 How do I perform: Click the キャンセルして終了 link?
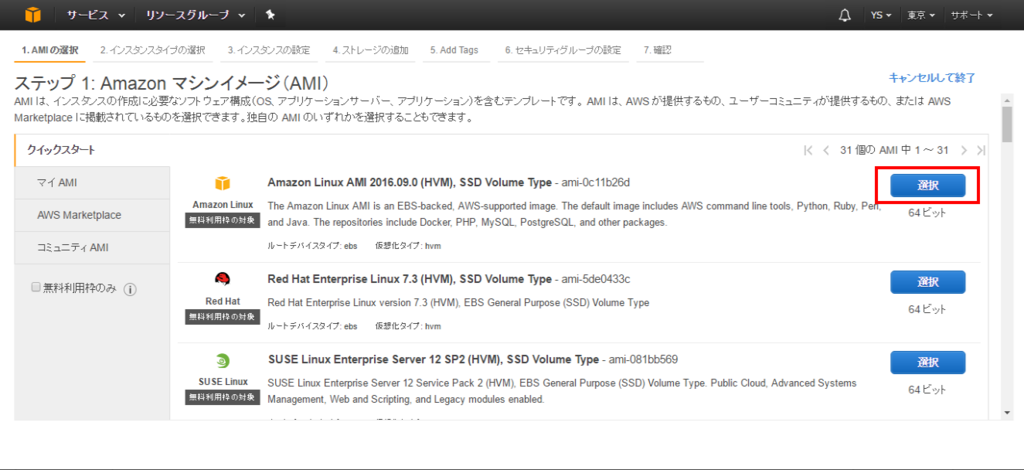[932, 78]
